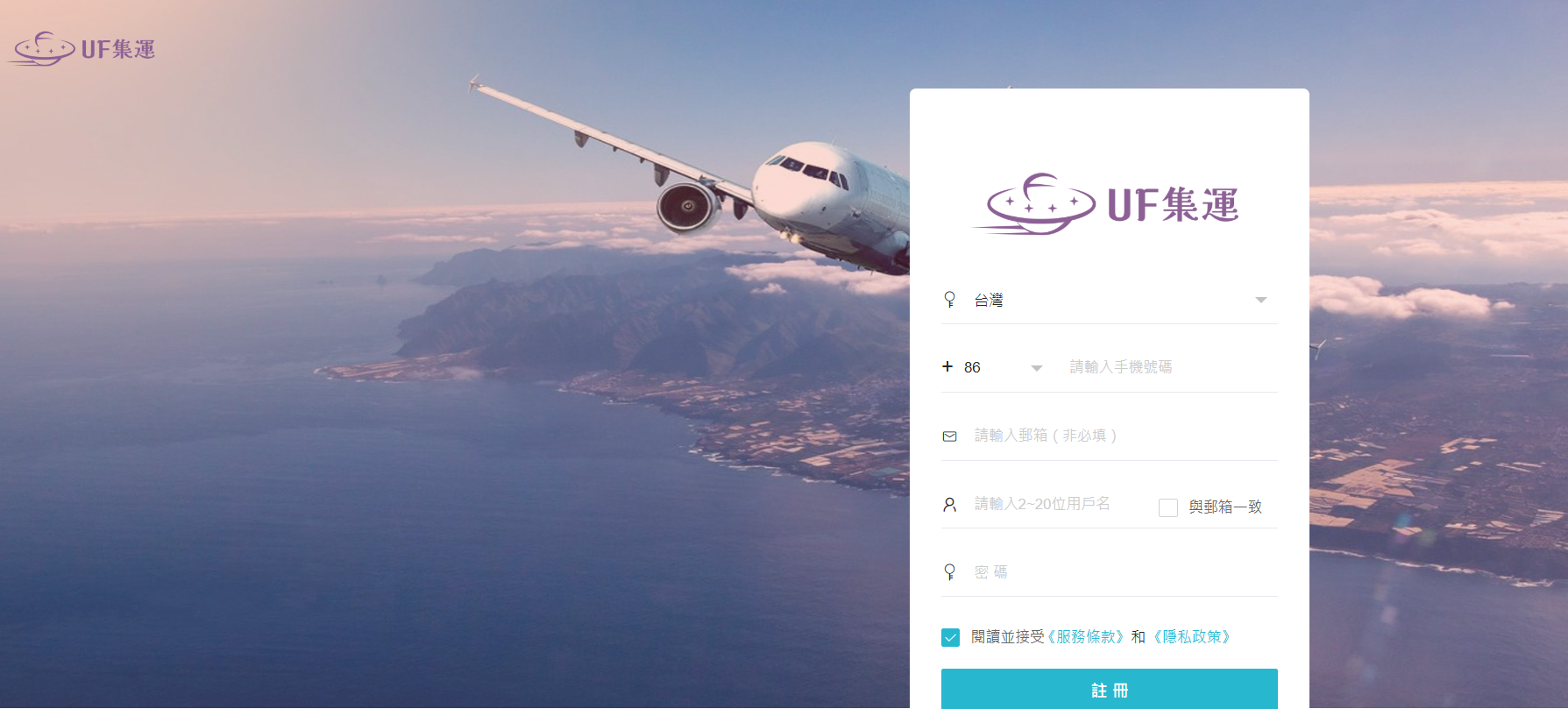Click the 與郵箱一致 label text
This screenshot has width=1568, height=709.
(1225, 507)
